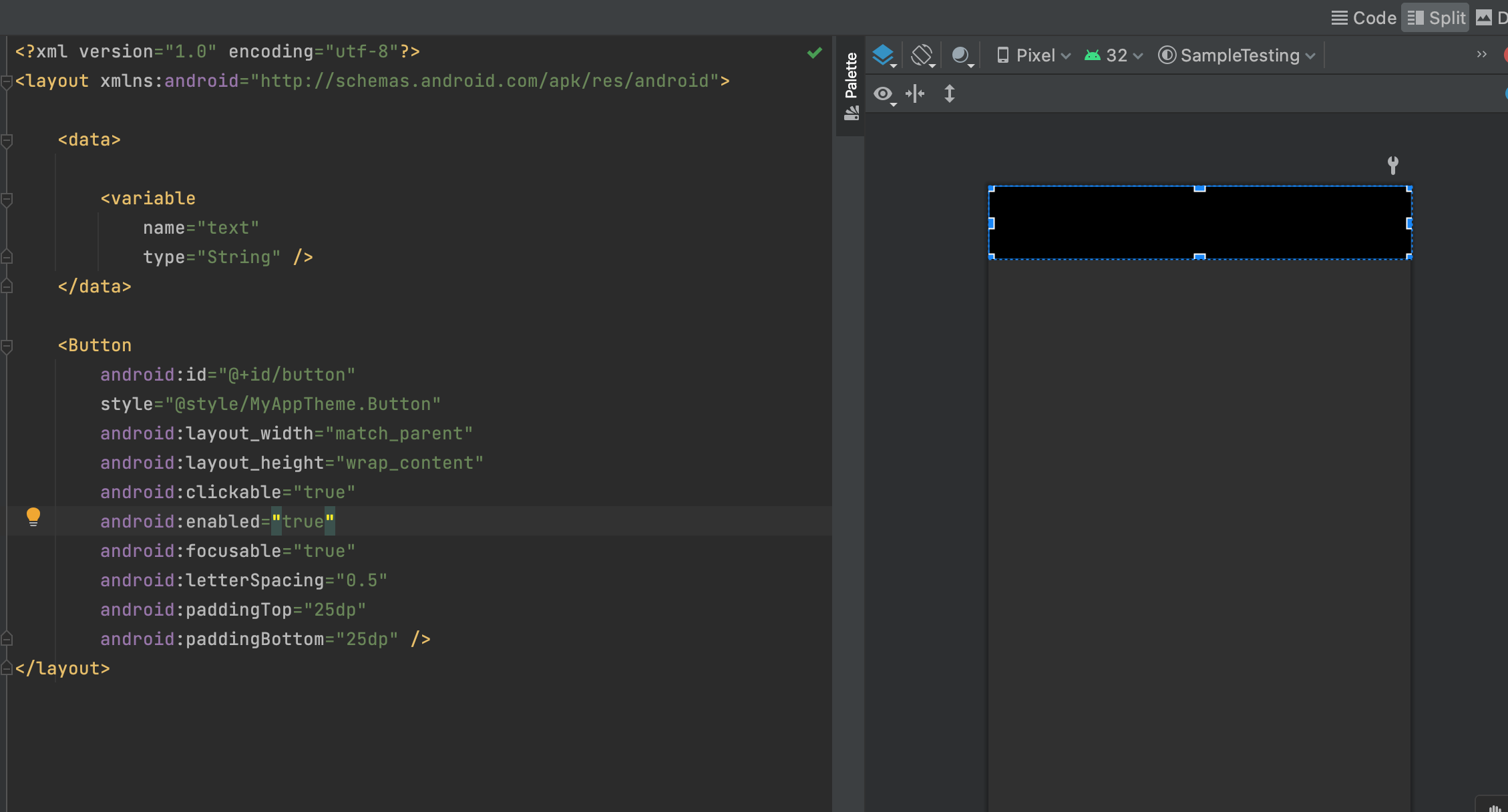The height and width of the screenshot is (812, 1508).
Task: Click the android:id="@+id/button" line
Action: click(x=228, y=375)
